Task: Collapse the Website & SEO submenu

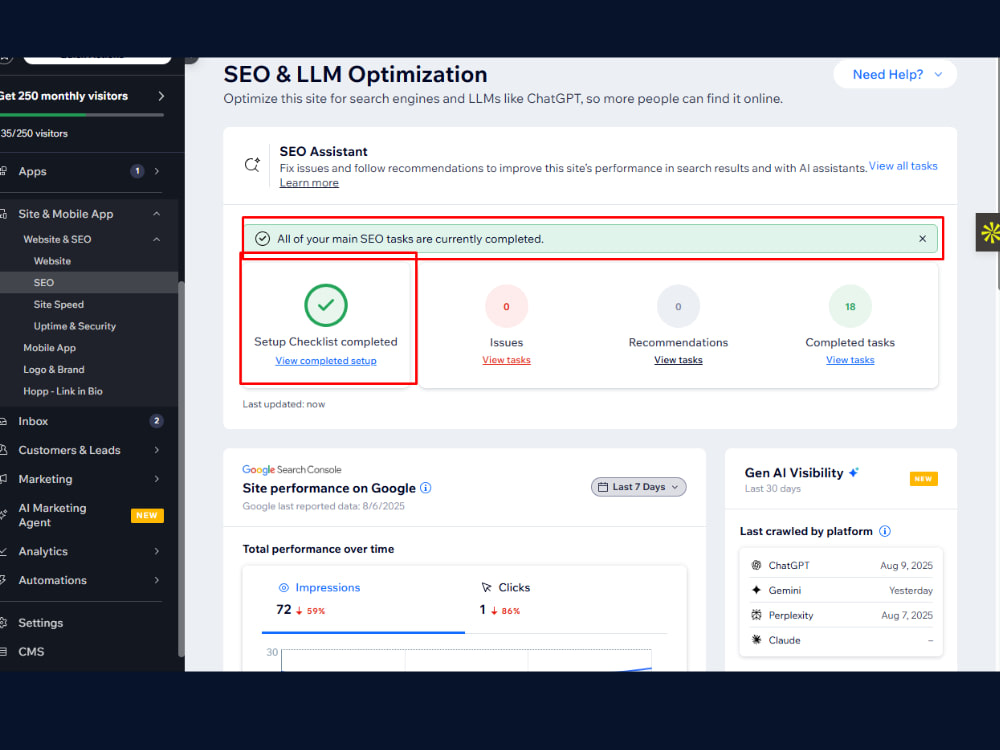Action: coord(157,239)
